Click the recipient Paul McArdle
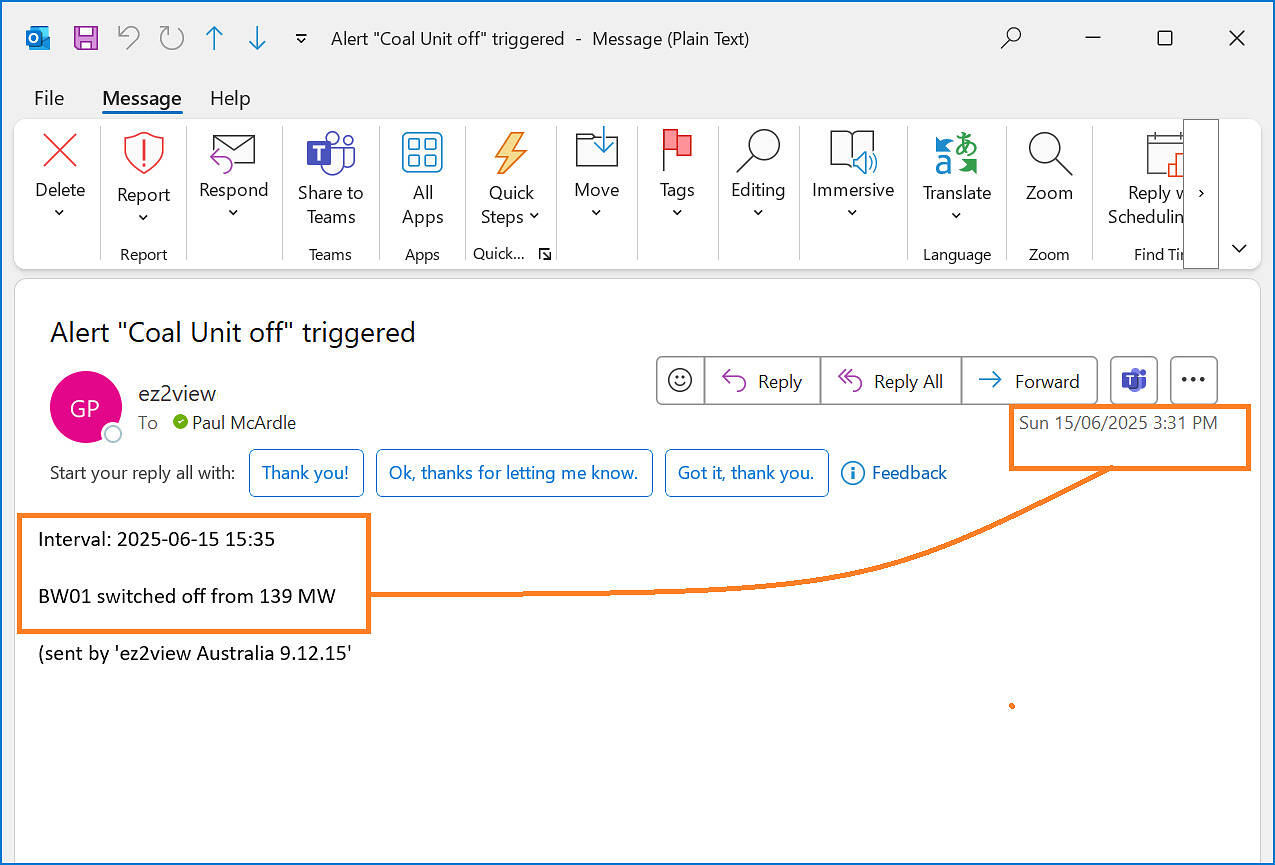The height and width of the screenshot is (865, 1275). pyautogui.click(x=244, y=423)
